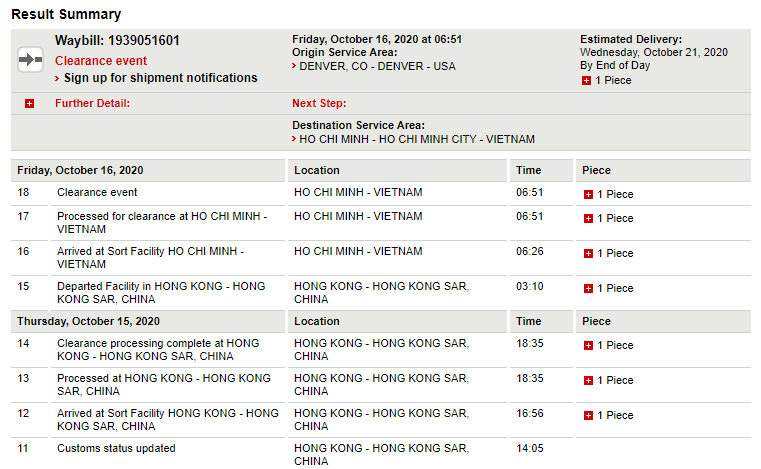The width and height of the screenshot is (761, 469).
Task: Click the Clearance event status text
Action: pyautogui.click(x=101, y=61)
